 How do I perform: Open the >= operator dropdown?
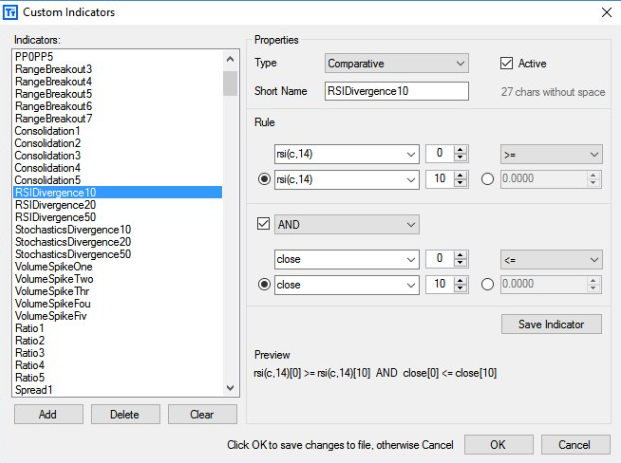551,154
